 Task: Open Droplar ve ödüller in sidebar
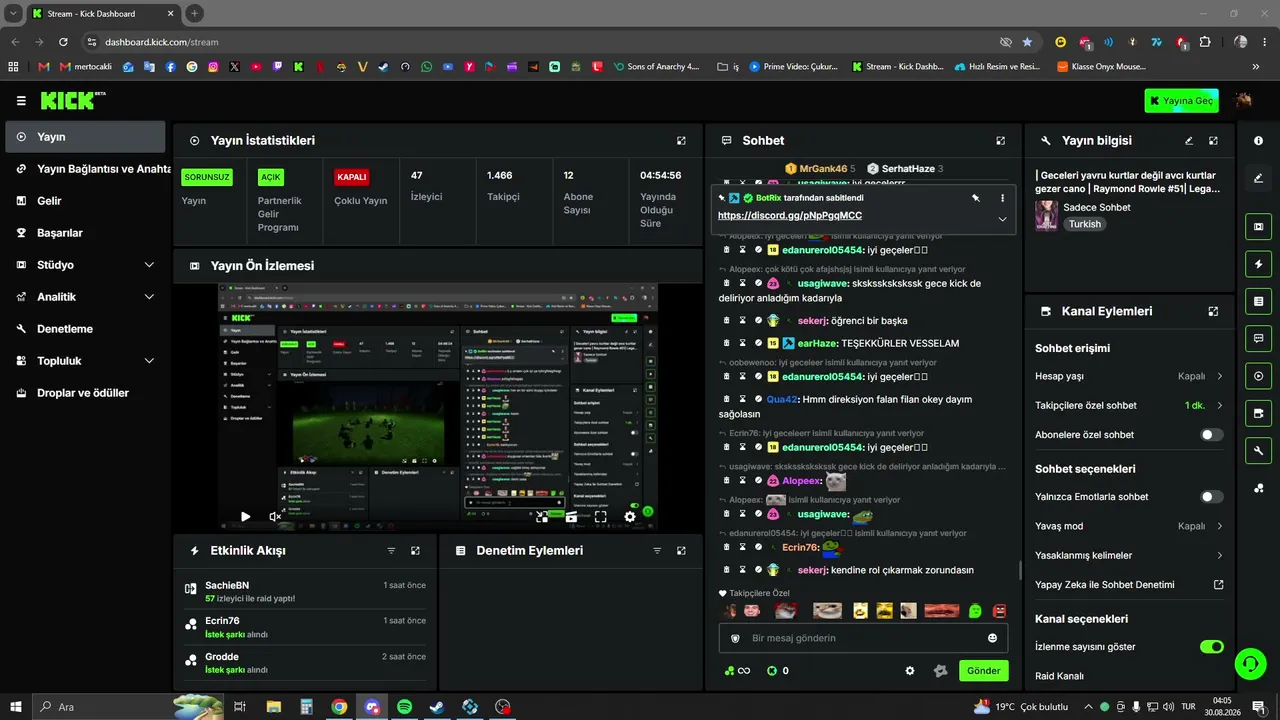pos(85,393)
